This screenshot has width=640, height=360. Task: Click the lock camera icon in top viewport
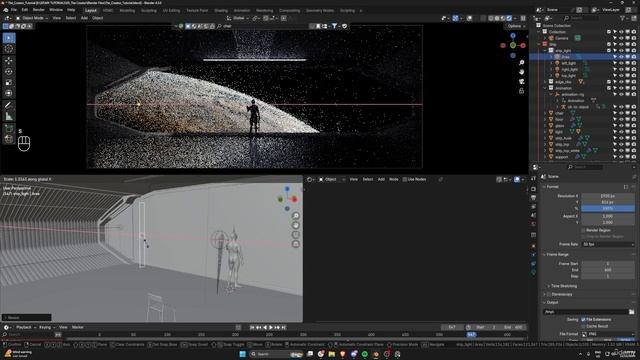click(x=521, y=91)
